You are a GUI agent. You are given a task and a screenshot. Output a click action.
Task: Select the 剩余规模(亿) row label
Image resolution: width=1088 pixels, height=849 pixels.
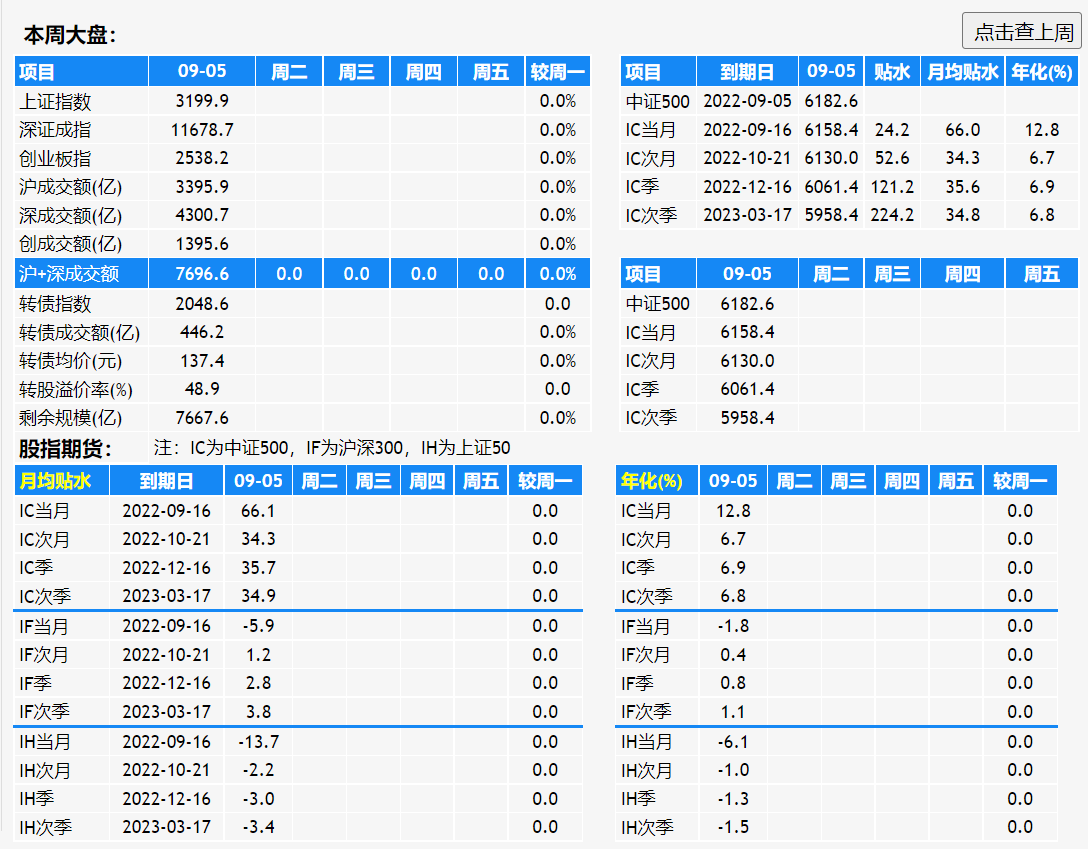click(70, 418)
